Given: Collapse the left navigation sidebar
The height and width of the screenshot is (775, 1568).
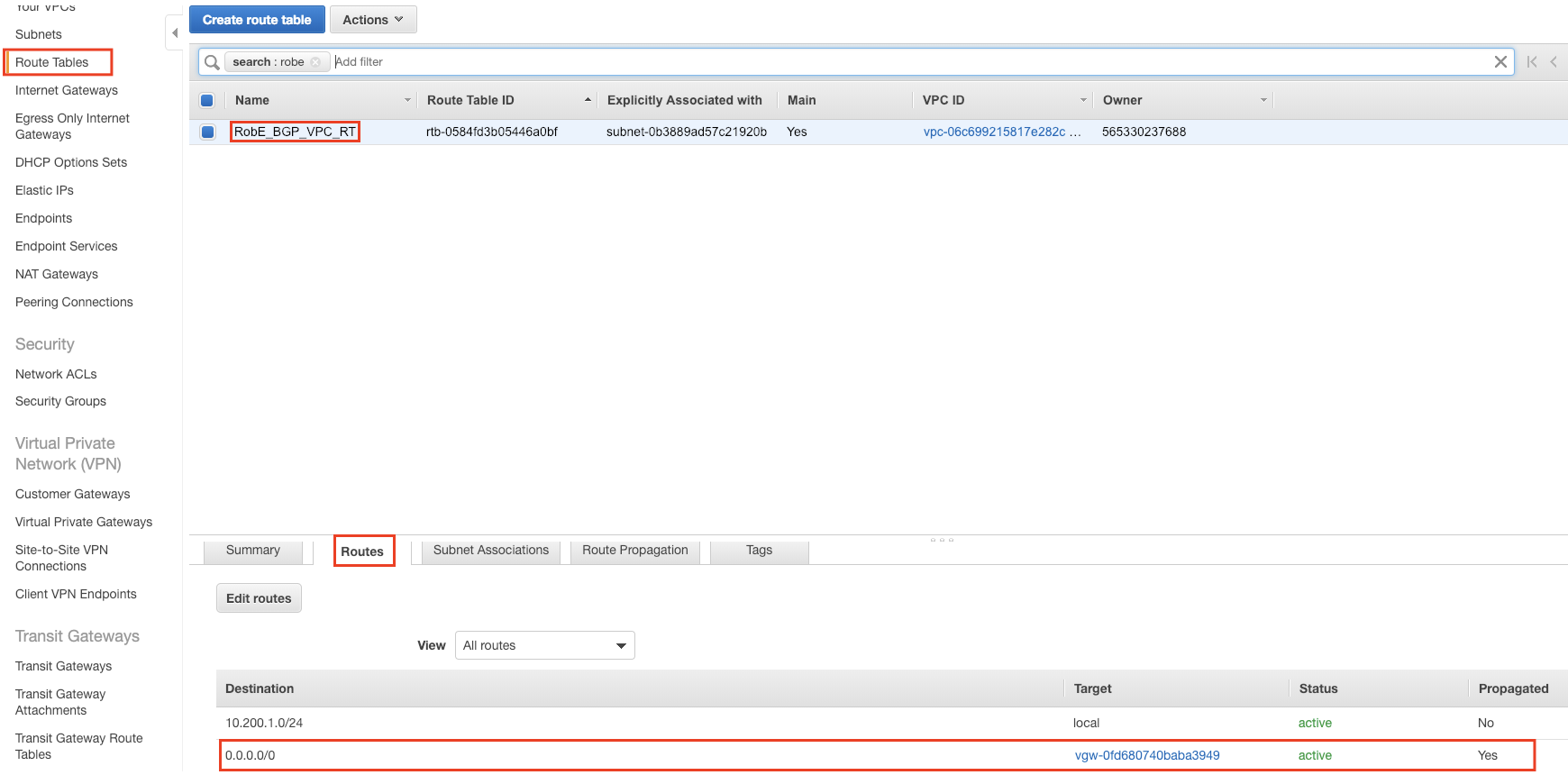Looking at the screenshot, I should tap(175, 33).
